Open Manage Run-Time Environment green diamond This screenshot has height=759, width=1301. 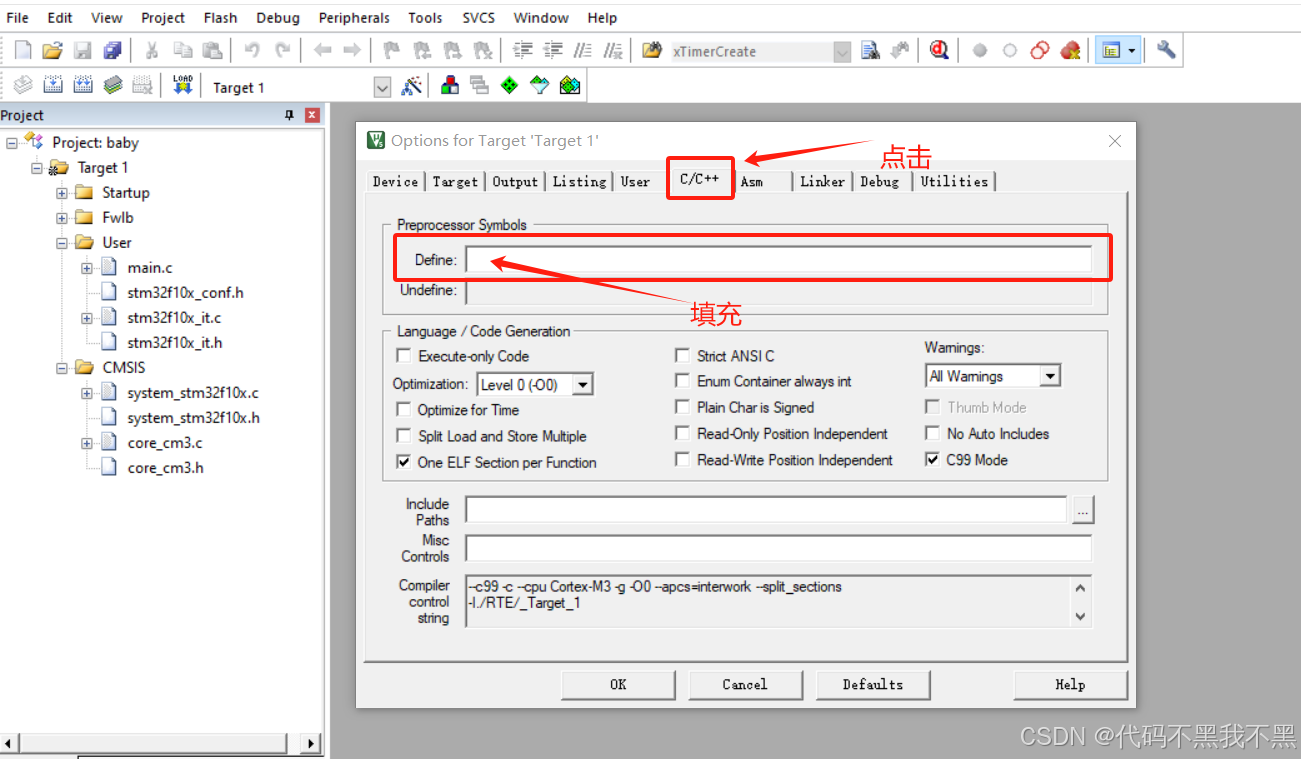click(510, 86)
